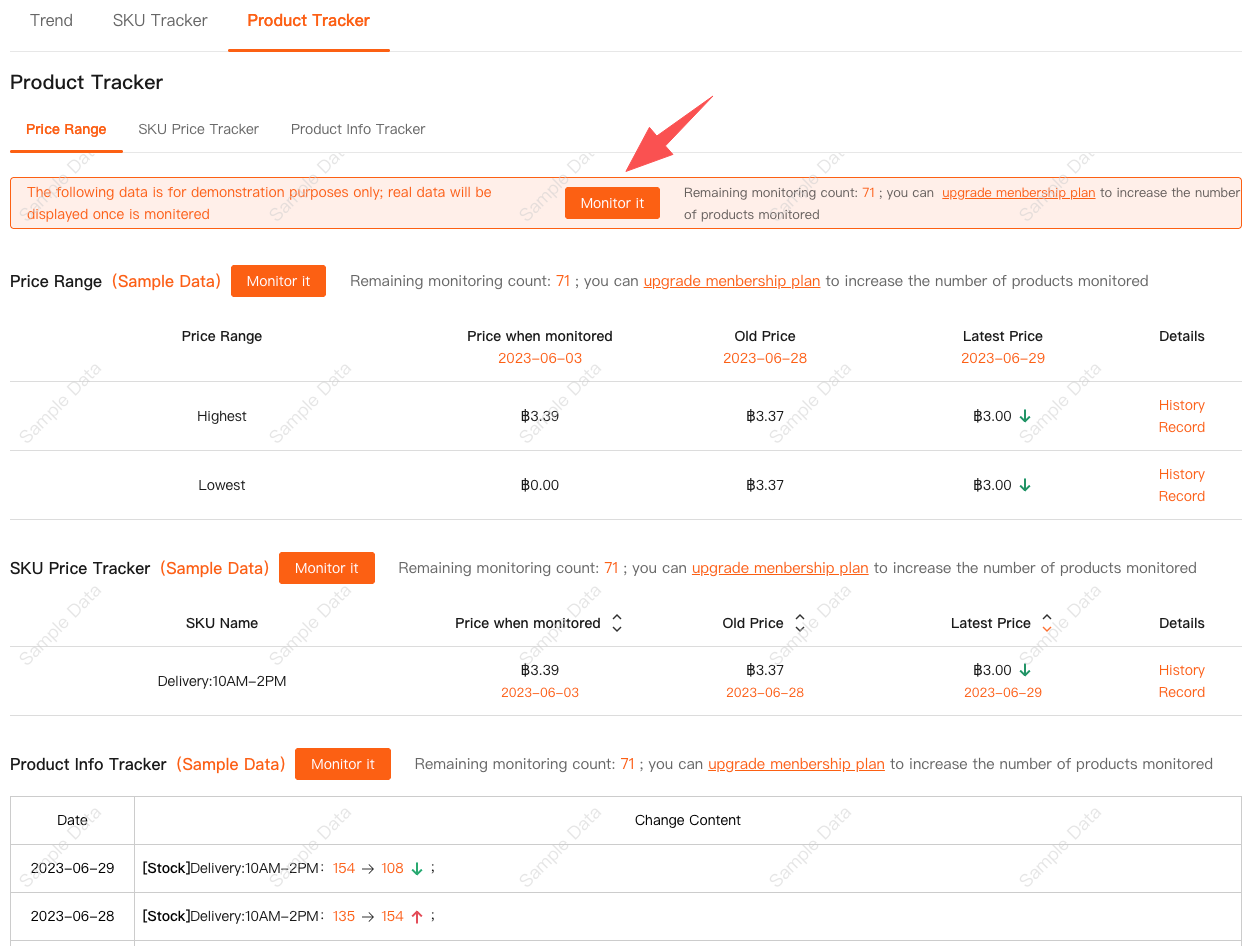1259x946 pixels.
Task: Open the SKU Tracker tab
Action: coord(160,20)
